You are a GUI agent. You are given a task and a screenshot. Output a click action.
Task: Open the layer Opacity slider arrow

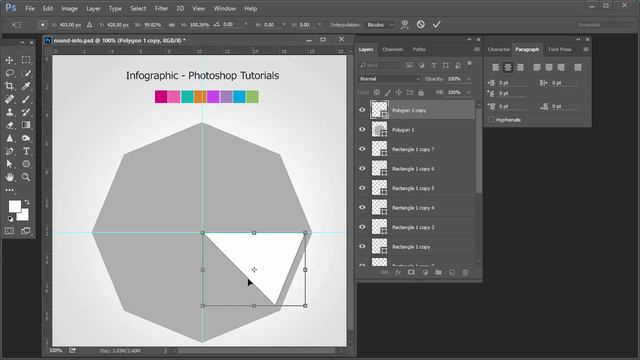pyautogui.click(x=469, y=79)
